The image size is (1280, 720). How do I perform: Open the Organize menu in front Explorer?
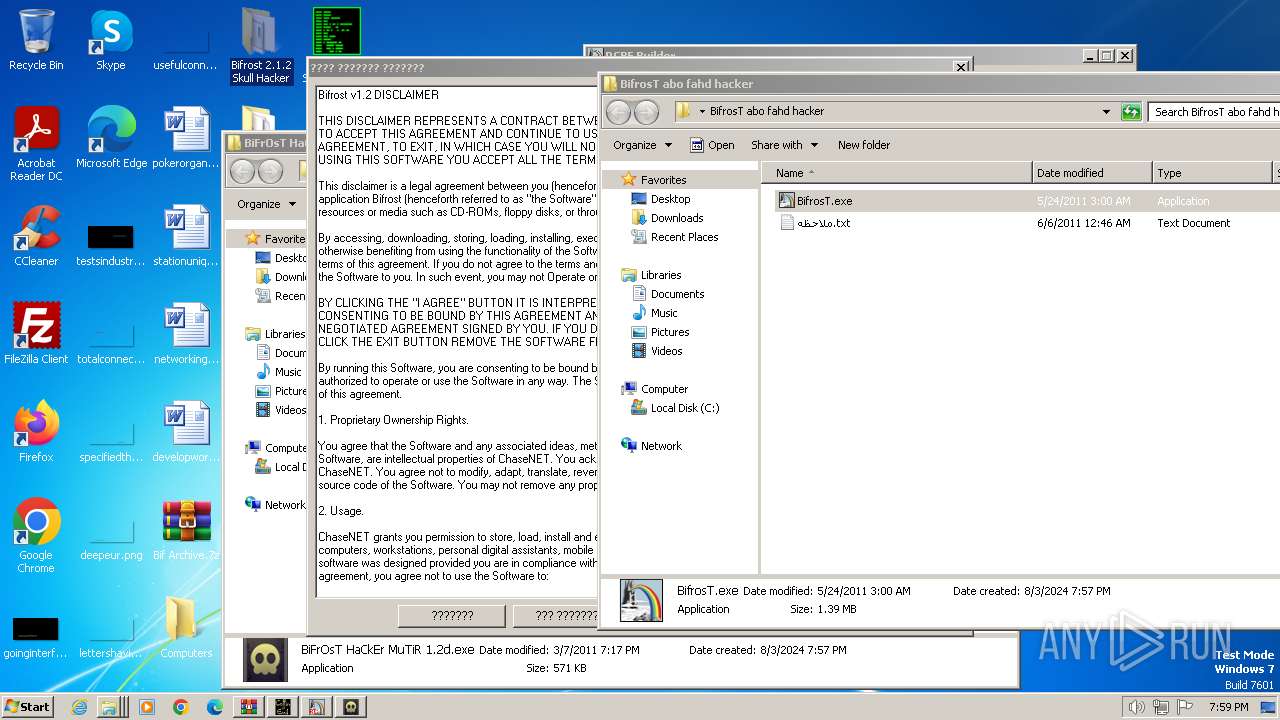coord(642,145)
